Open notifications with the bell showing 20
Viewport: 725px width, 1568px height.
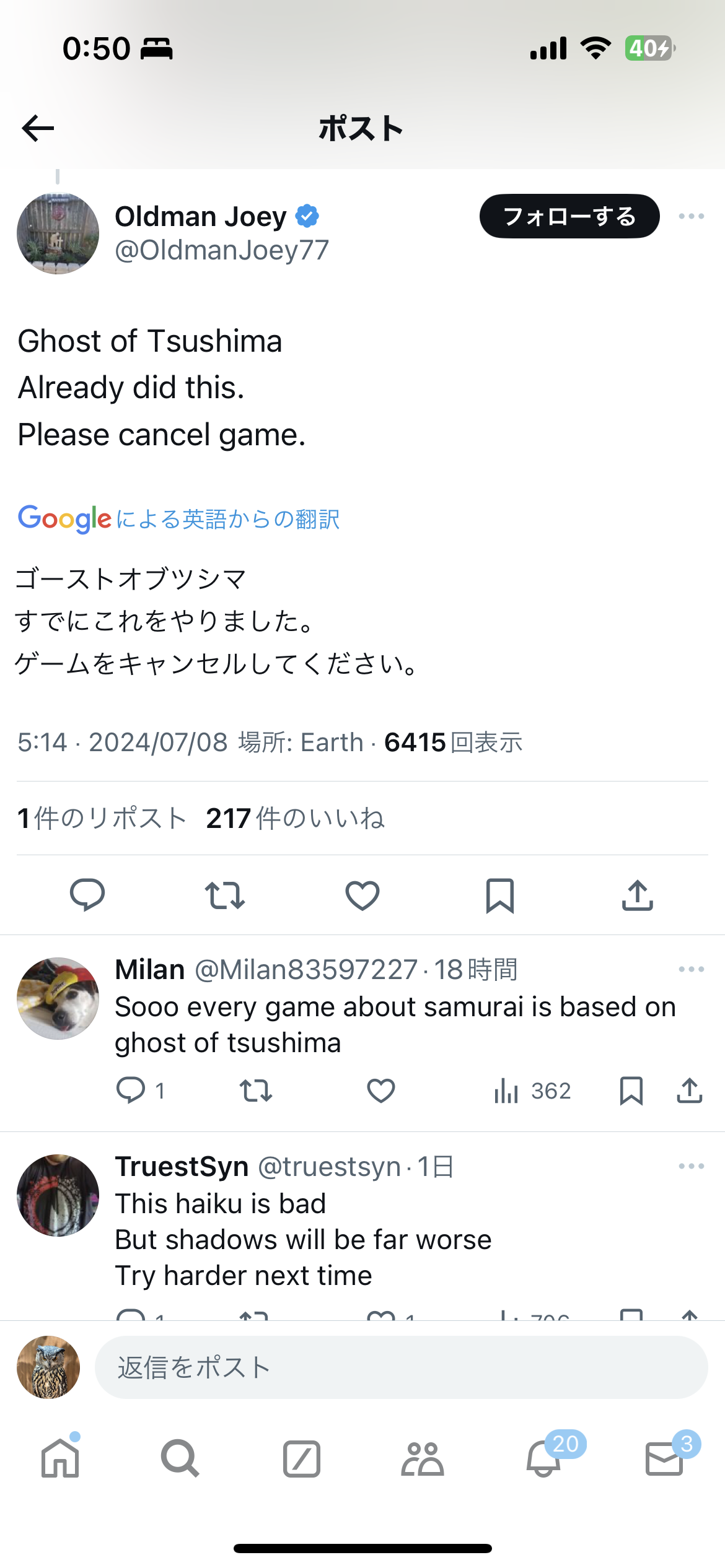click(x=544, y=1457)
